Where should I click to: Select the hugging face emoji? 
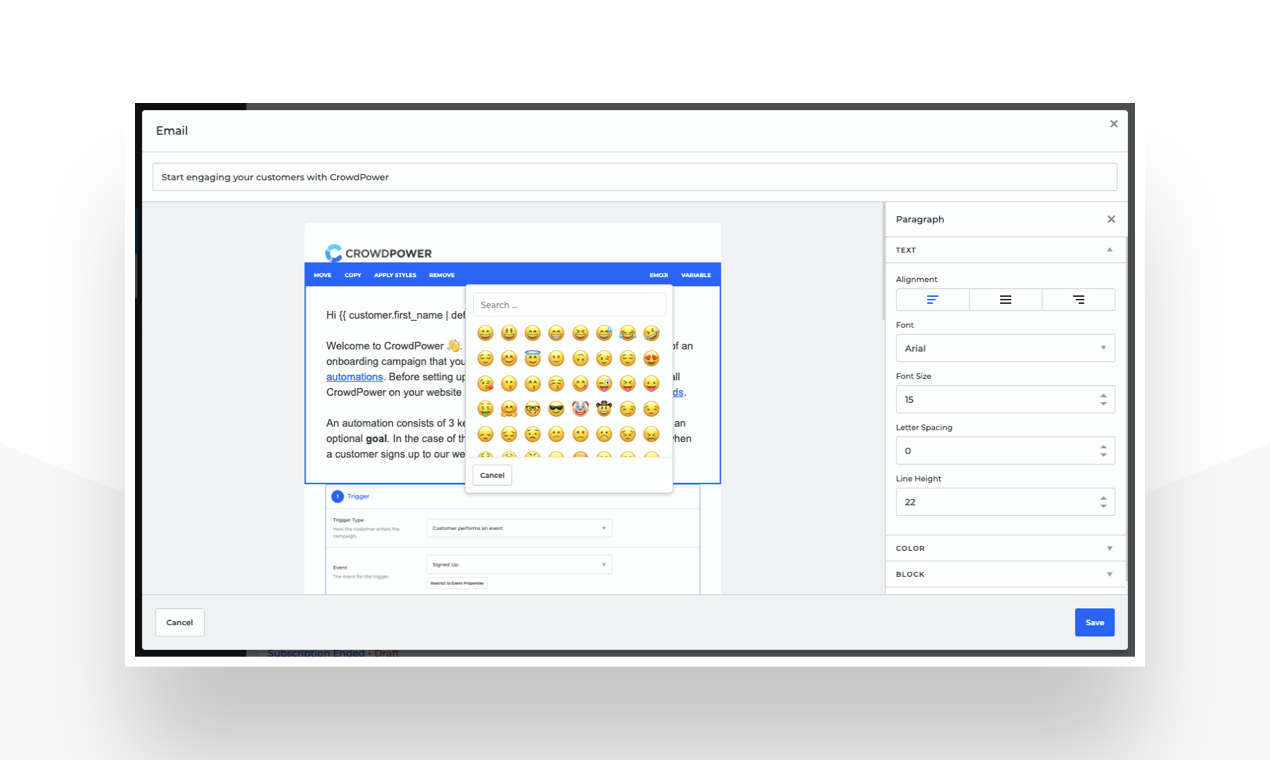point(509,409)
